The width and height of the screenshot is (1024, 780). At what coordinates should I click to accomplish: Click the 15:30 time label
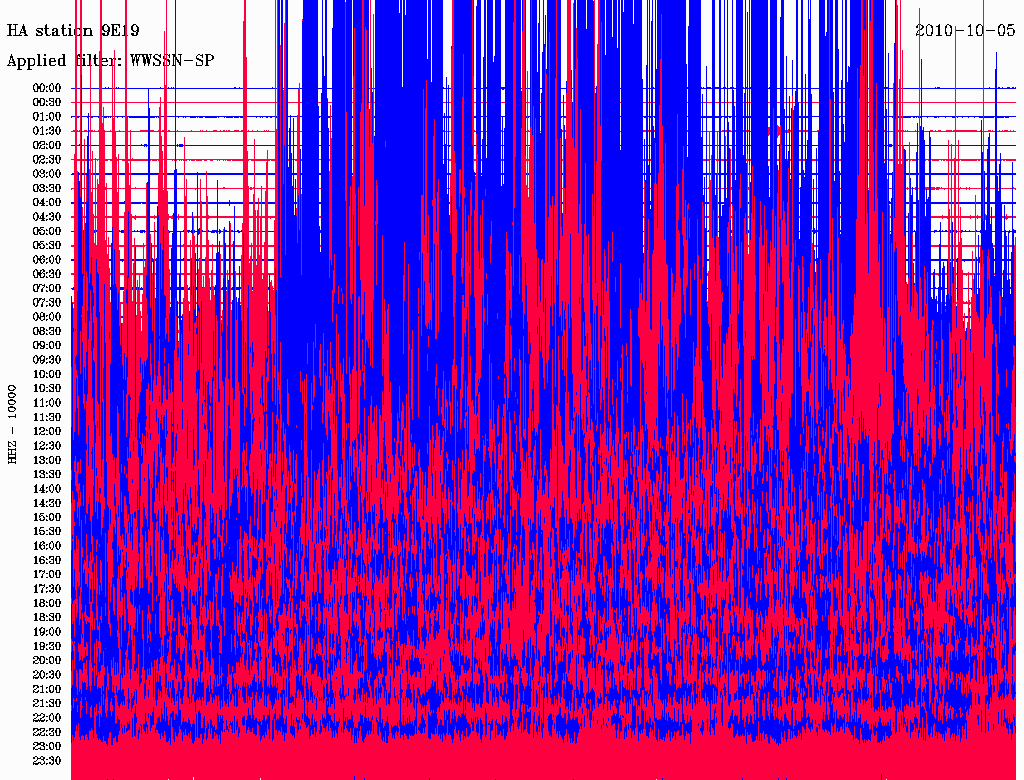coord(47,532)
